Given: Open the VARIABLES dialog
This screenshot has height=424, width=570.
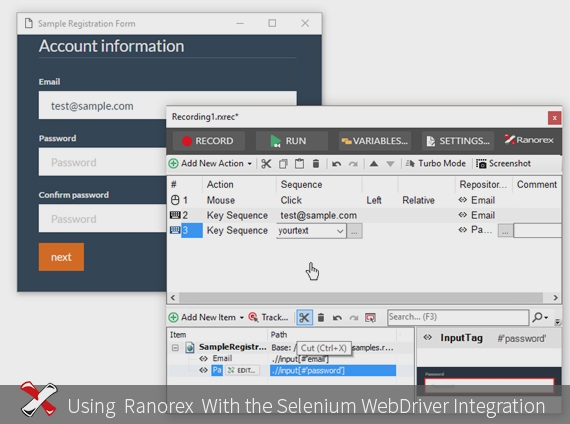Looking at the screenshot, I should [x=374, y=141].
